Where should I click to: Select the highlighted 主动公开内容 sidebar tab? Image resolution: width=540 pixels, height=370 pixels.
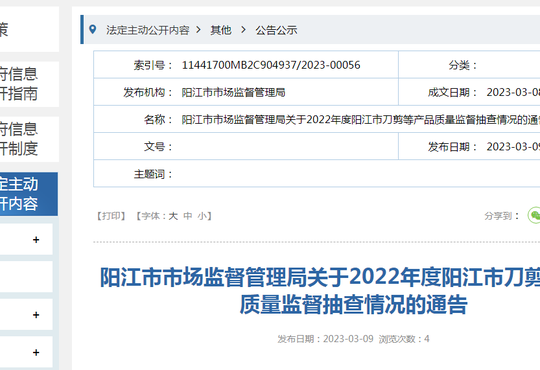[29, 194]
